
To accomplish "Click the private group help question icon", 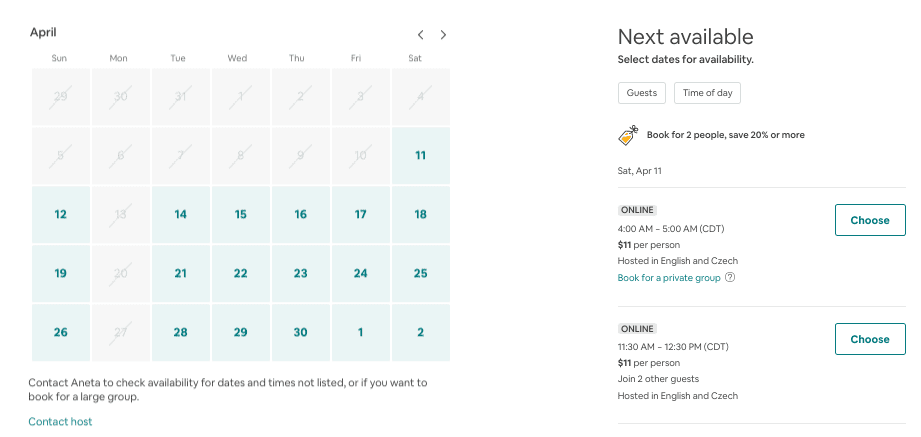I will coord(730,278).
